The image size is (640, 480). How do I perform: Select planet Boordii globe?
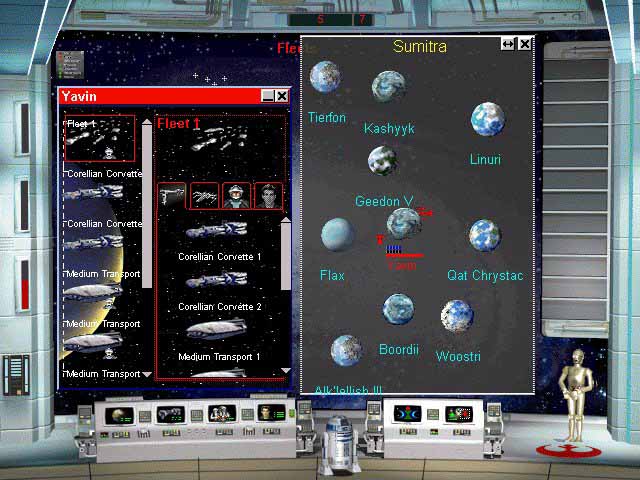point(398,309)
